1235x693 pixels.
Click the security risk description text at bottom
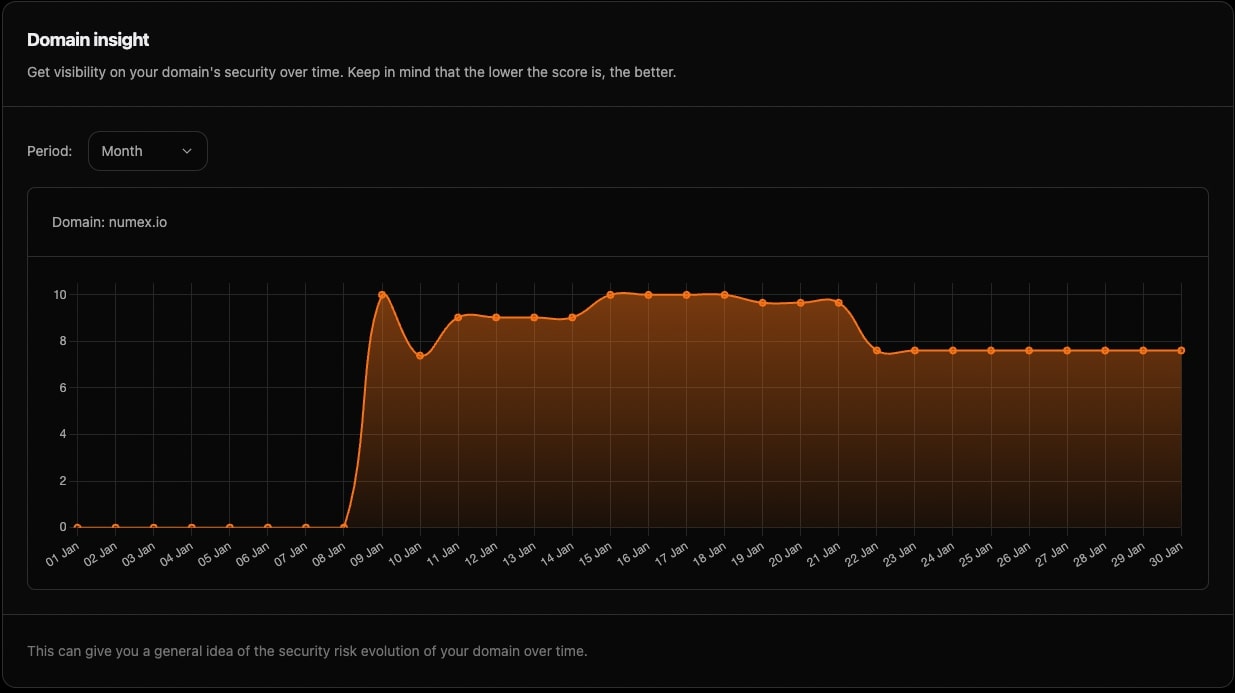point(308,650)
